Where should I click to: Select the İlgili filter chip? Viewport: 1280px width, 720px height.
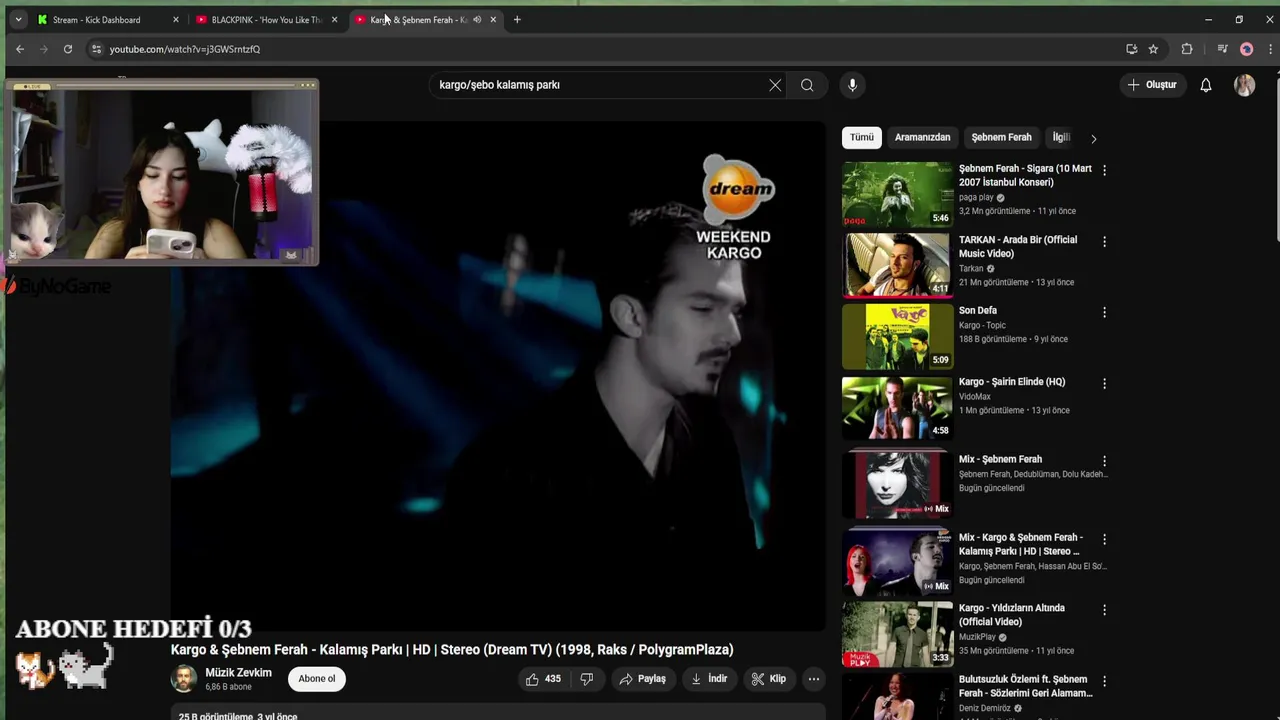pyautogui.click(x=1061, y=137)
